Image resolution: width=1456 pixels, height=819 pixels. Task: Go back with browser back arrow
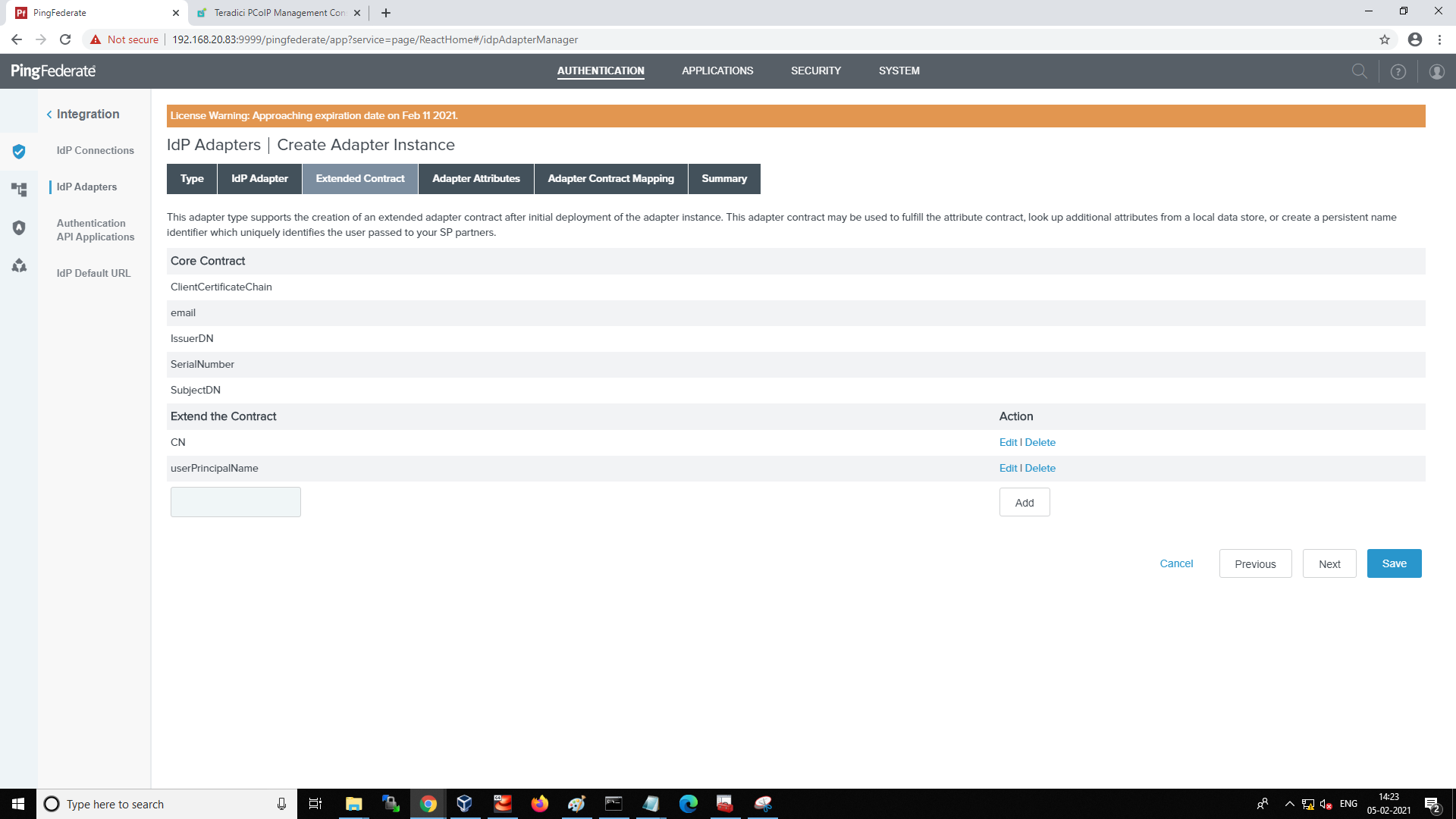point(17,39)
